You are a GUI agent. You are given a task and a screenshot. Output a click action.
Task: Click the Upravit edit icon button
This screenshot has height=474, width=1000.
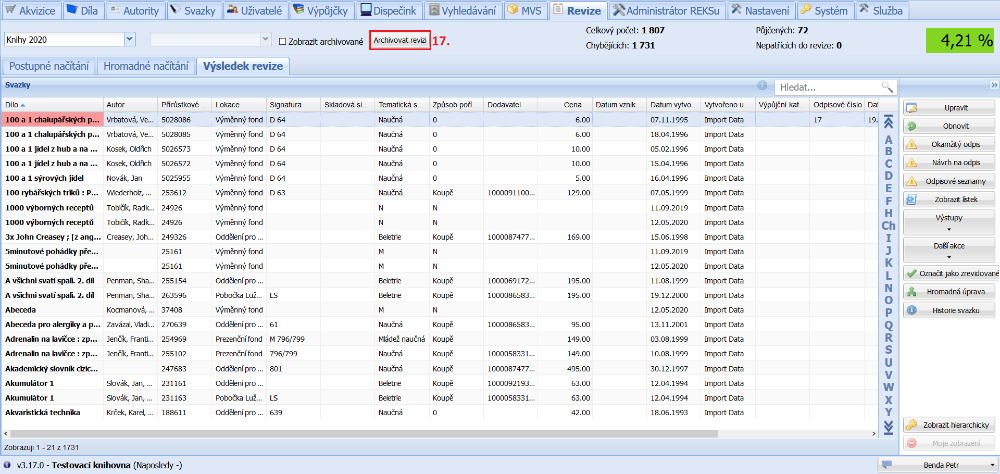(949, 108)
